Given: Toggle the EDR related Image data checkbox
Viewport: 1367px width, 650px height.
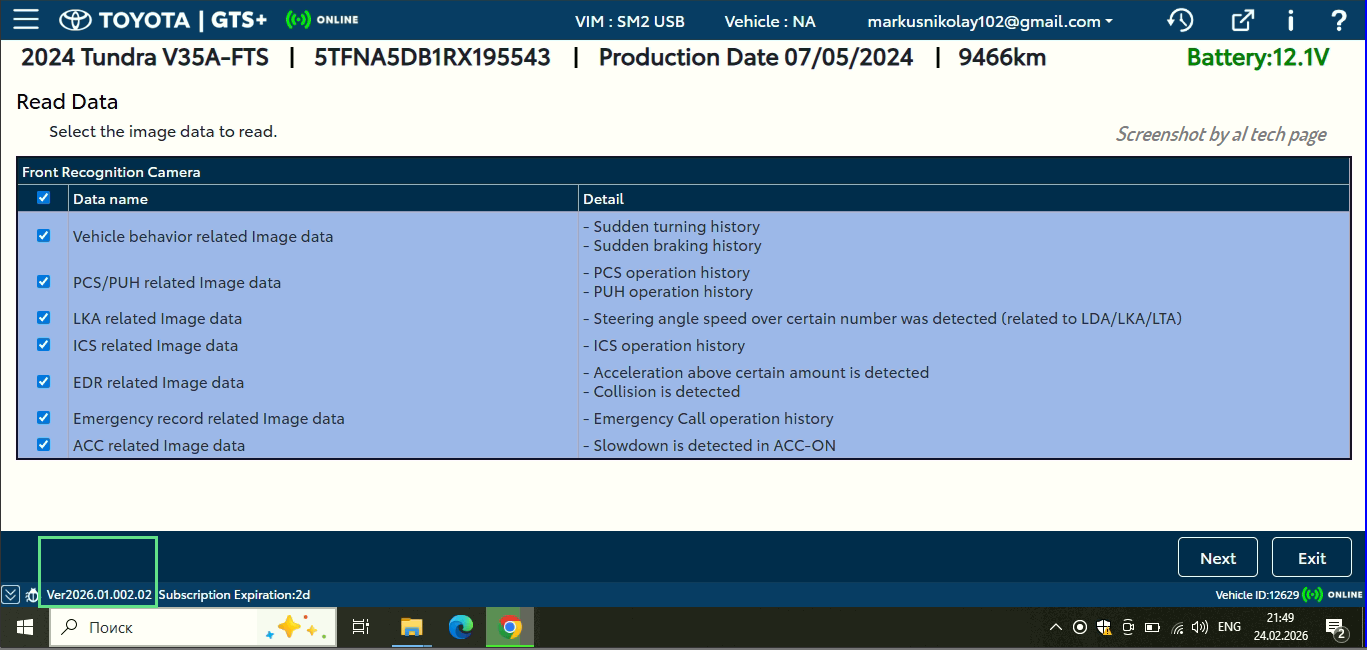Looking at the screenshot, I should point(43,382).
